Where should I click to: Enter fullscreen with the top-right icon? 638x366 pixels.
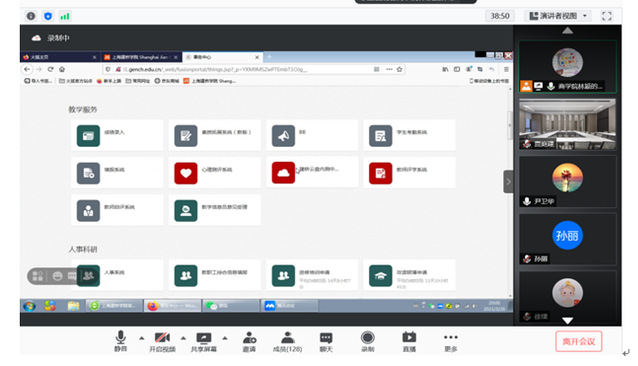pos(607,16)
